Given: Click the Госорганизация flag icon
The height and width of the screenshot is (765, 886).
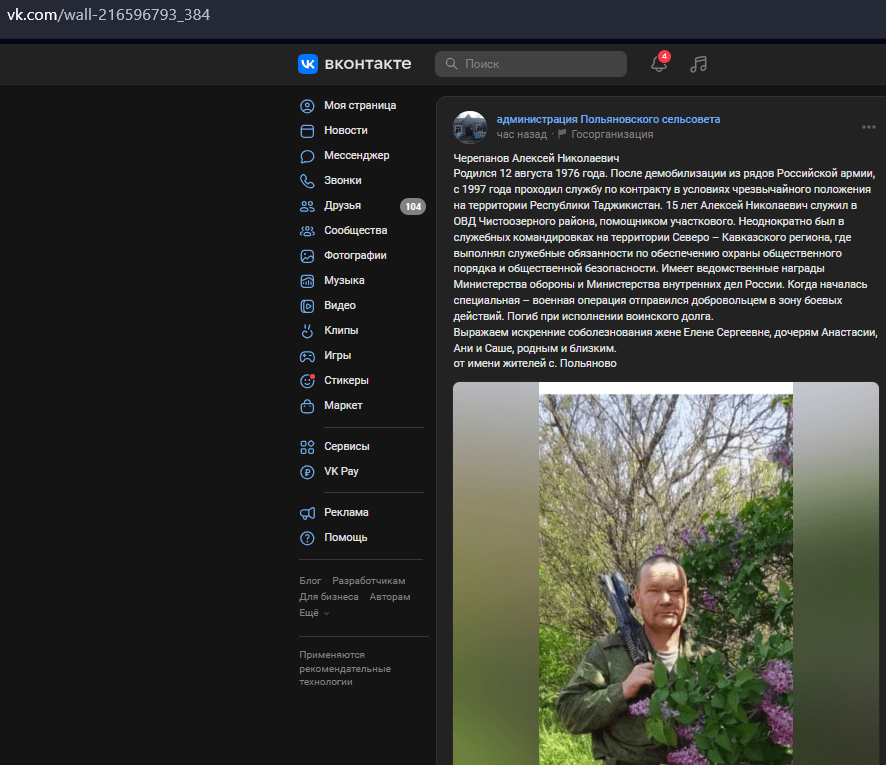Looking at the screenshot, I should click(562, 134).
